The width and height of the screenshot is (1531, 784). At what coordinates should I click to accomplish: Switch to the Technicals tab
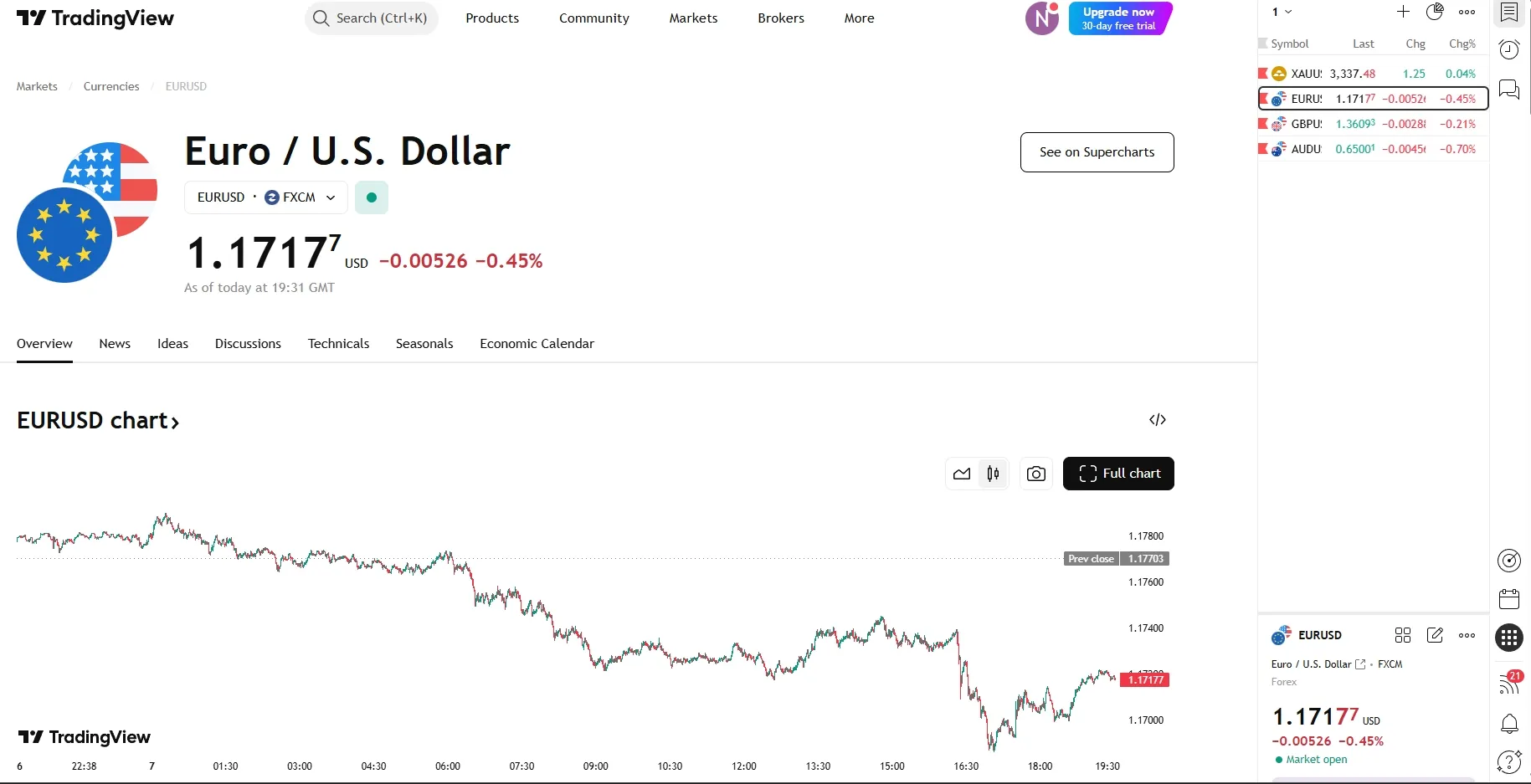(x=338, y=344)
